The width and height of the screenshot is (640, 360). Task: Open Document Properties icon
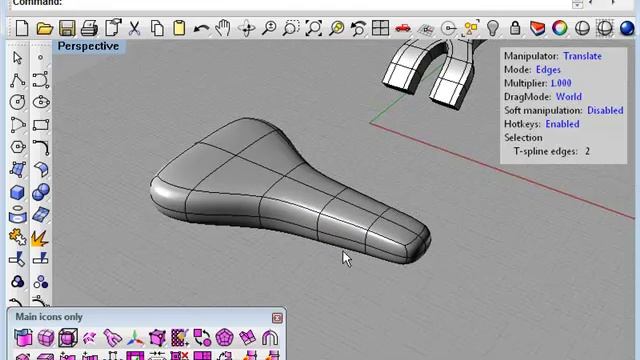coord(113,28)
